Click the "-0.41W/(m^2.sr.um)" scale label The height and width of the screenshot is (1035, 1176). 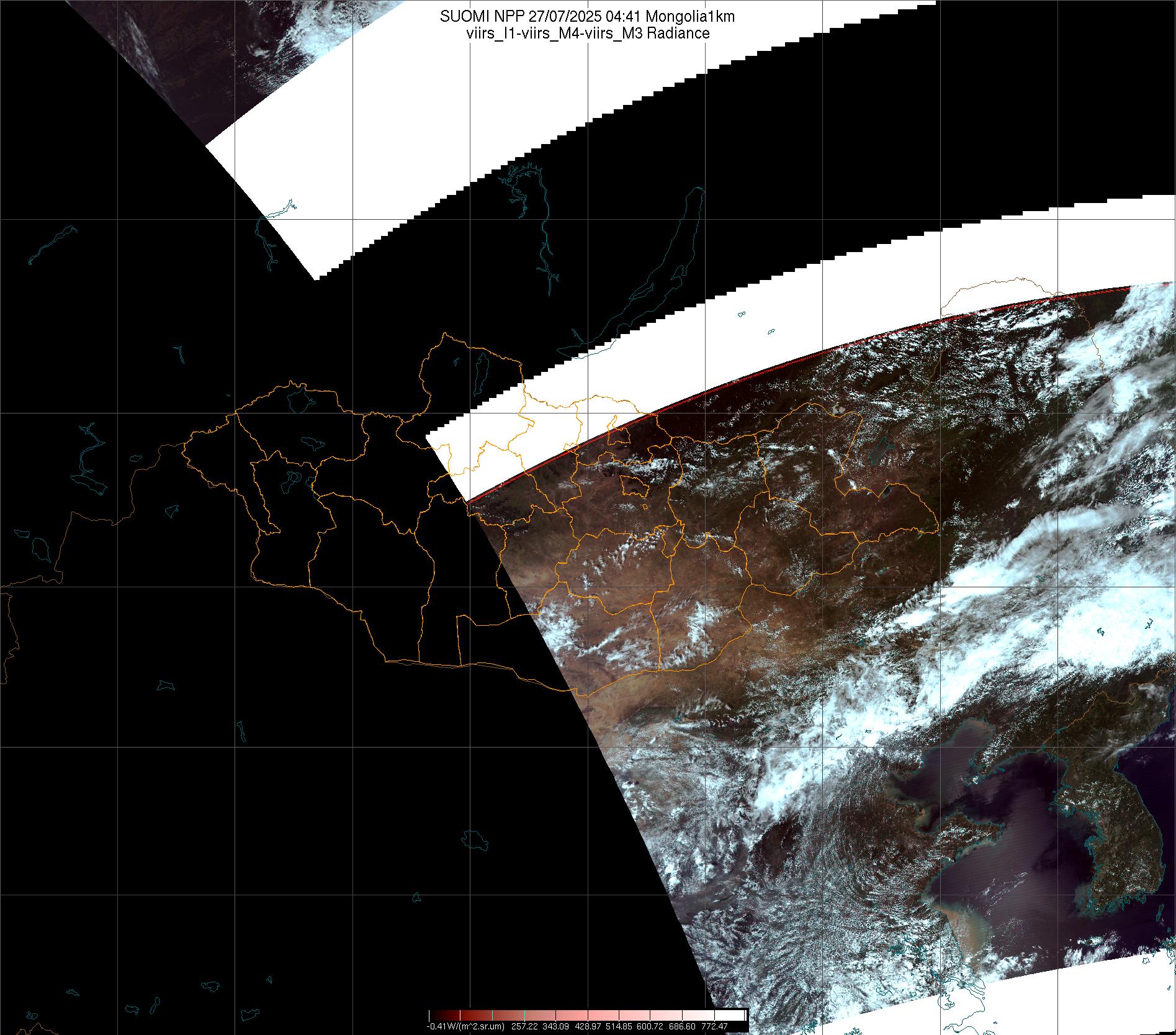465,1026
